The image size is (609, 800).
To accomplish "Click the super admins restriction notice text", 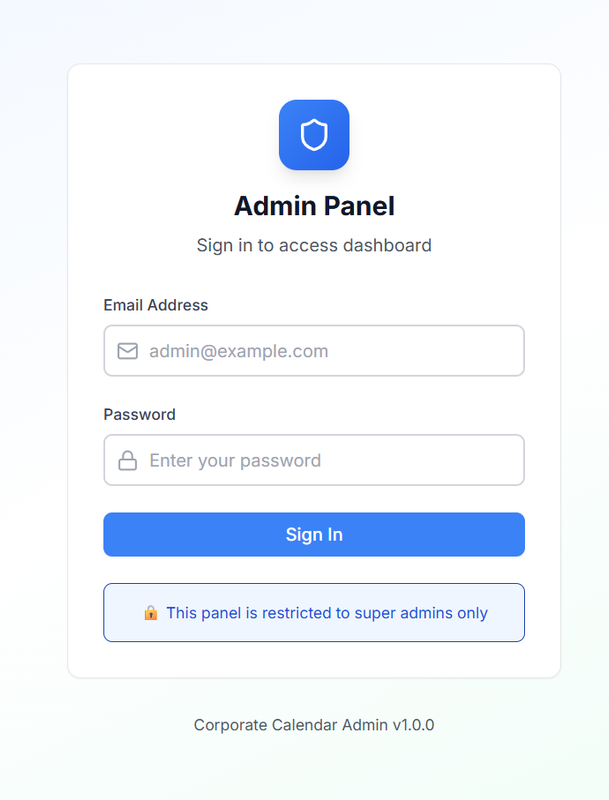I will [330, 612].
